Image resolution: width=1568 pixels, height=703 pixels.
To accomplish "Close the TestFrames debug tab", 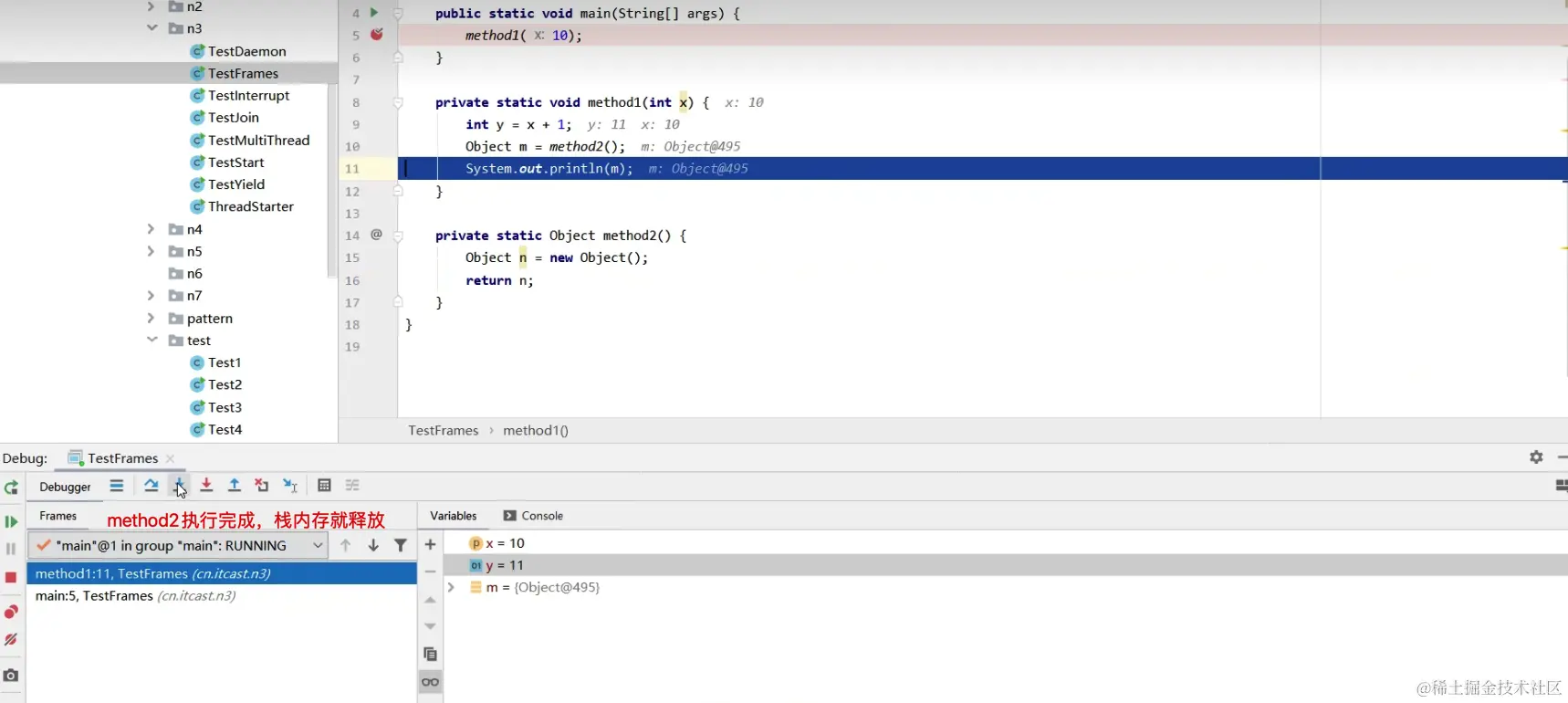I will tap(171, 458).
